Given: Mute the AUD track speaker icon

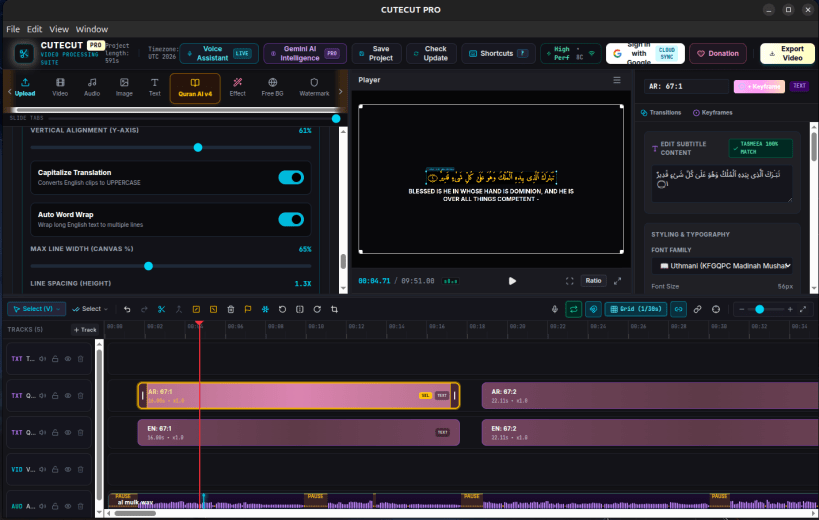Looking at the screenshot, I should tap(42, 506).
